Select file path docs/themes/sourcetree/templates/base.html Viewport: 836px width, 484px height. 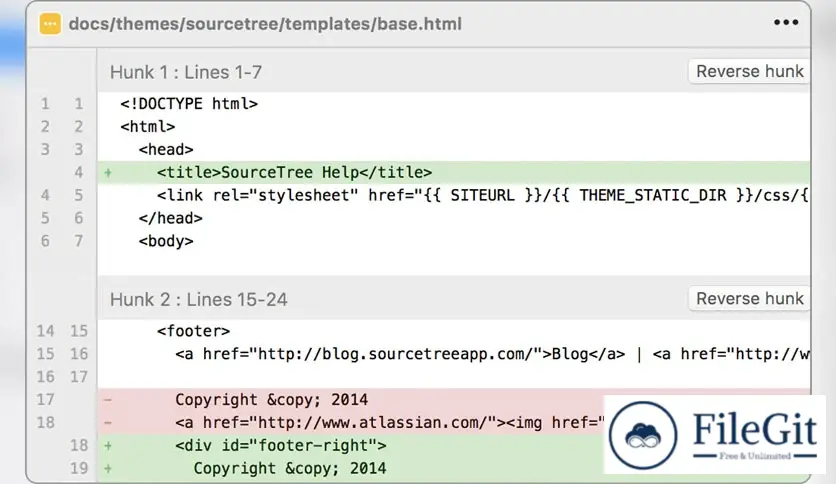tap(265, 24)
